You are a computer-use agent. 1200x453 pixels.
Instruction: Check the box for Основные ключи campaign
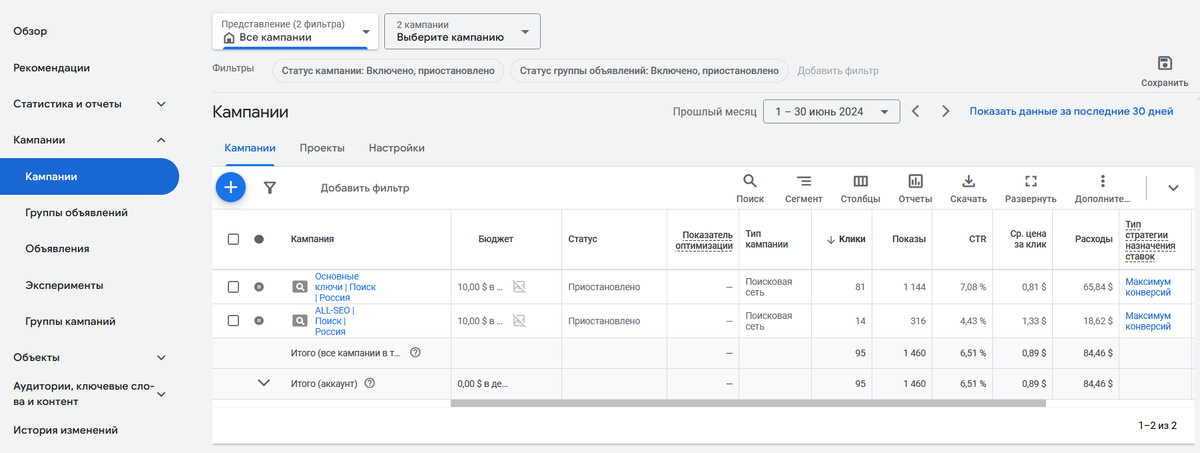tap(234, 287)
